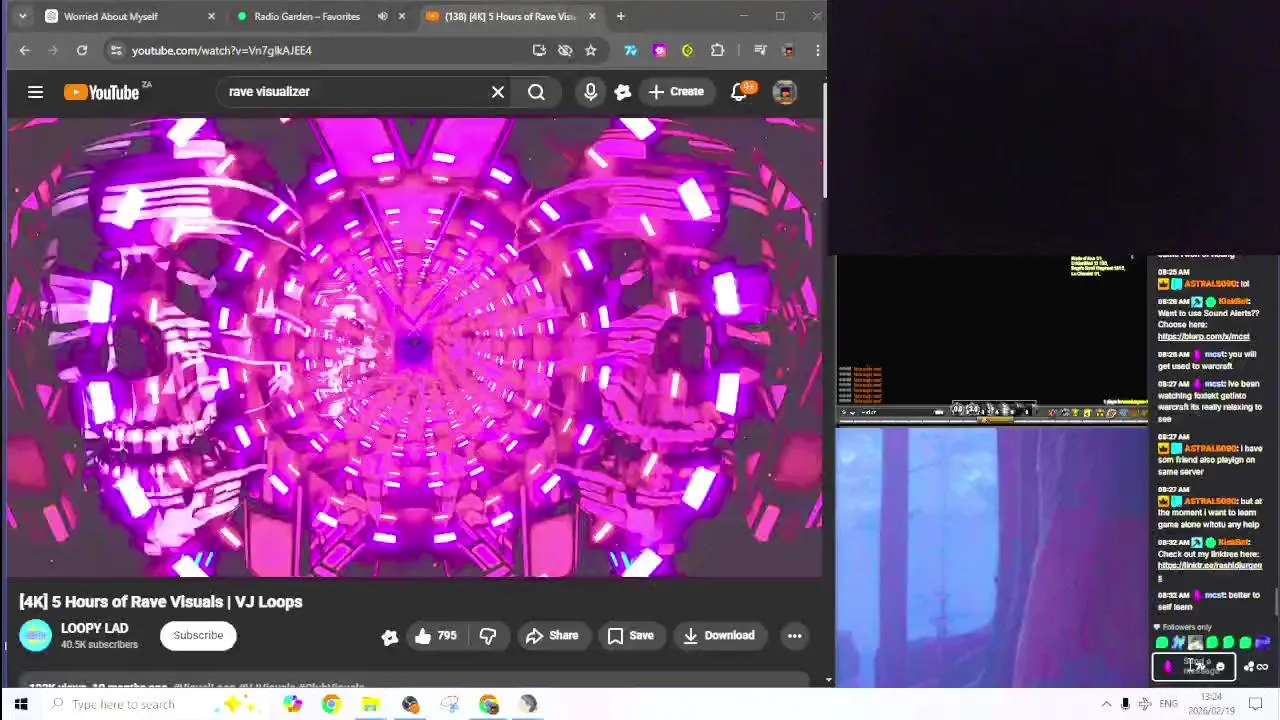
Task: Click the ENG language indicator
Action: pos(1168,704)
